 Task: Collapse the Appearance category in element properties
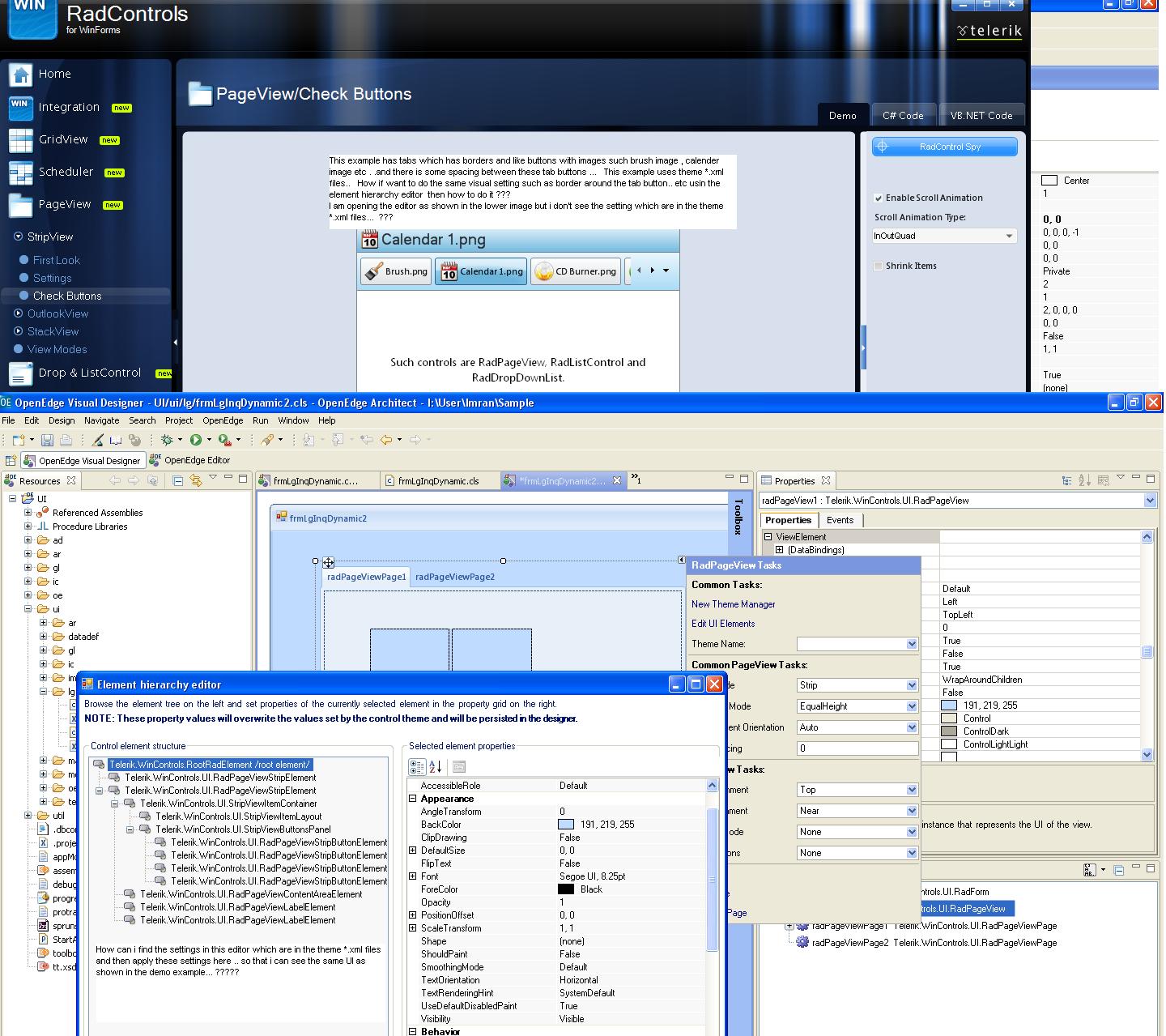point(412,799)
